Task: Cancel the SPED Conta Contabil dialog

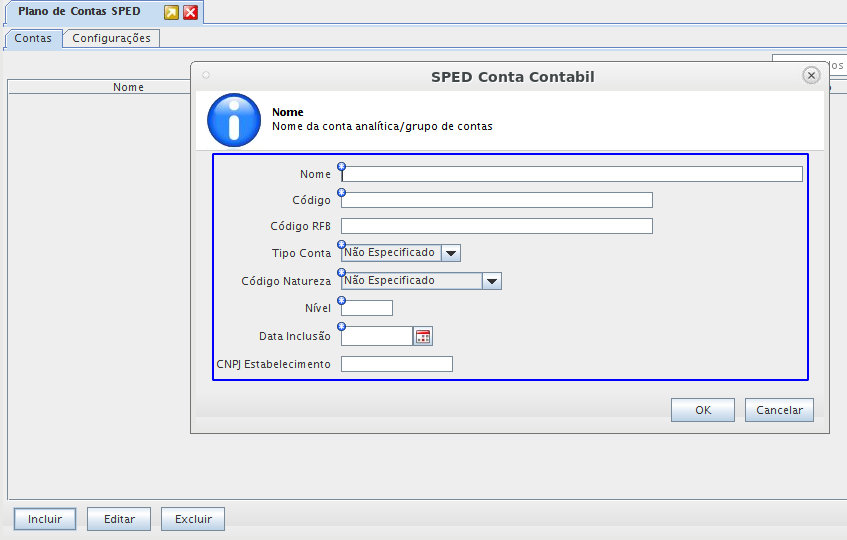Action: 779,410
